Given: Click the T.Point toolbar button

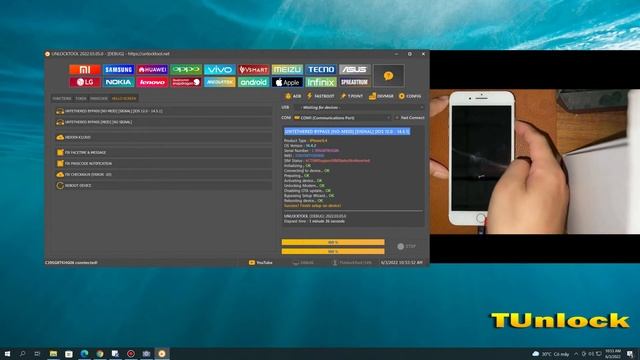Looking at the screenshot, I should [x=351, y=96].
